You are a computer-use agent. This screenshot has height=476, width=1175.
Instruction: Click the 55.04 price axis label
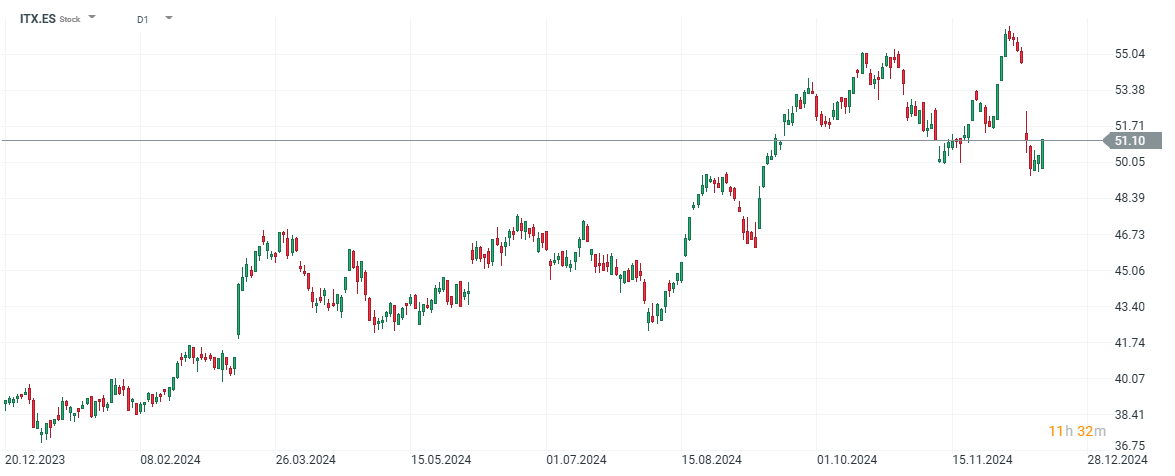click(1129, 54)
